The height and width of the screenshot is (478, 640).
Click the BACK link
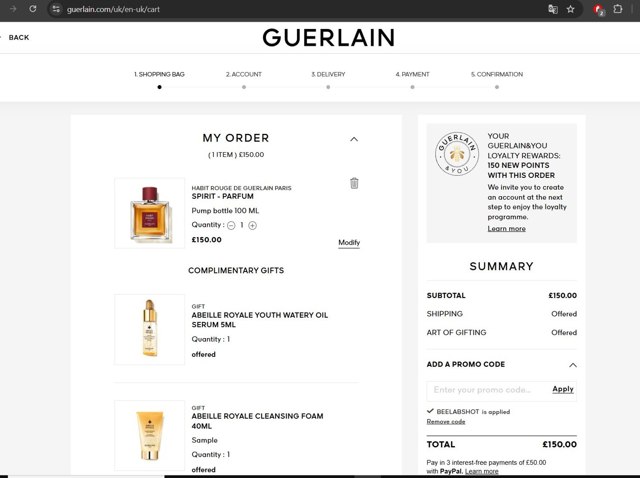(19, 38)
